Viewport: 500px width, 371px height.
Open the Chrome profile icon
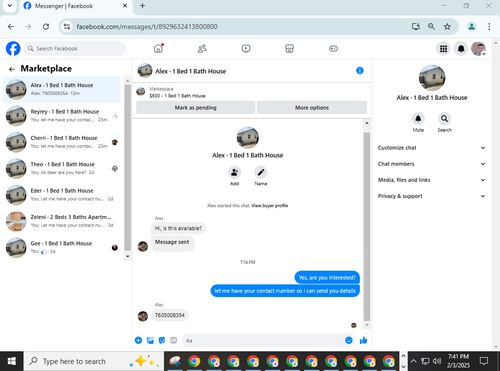coord(471,26)
